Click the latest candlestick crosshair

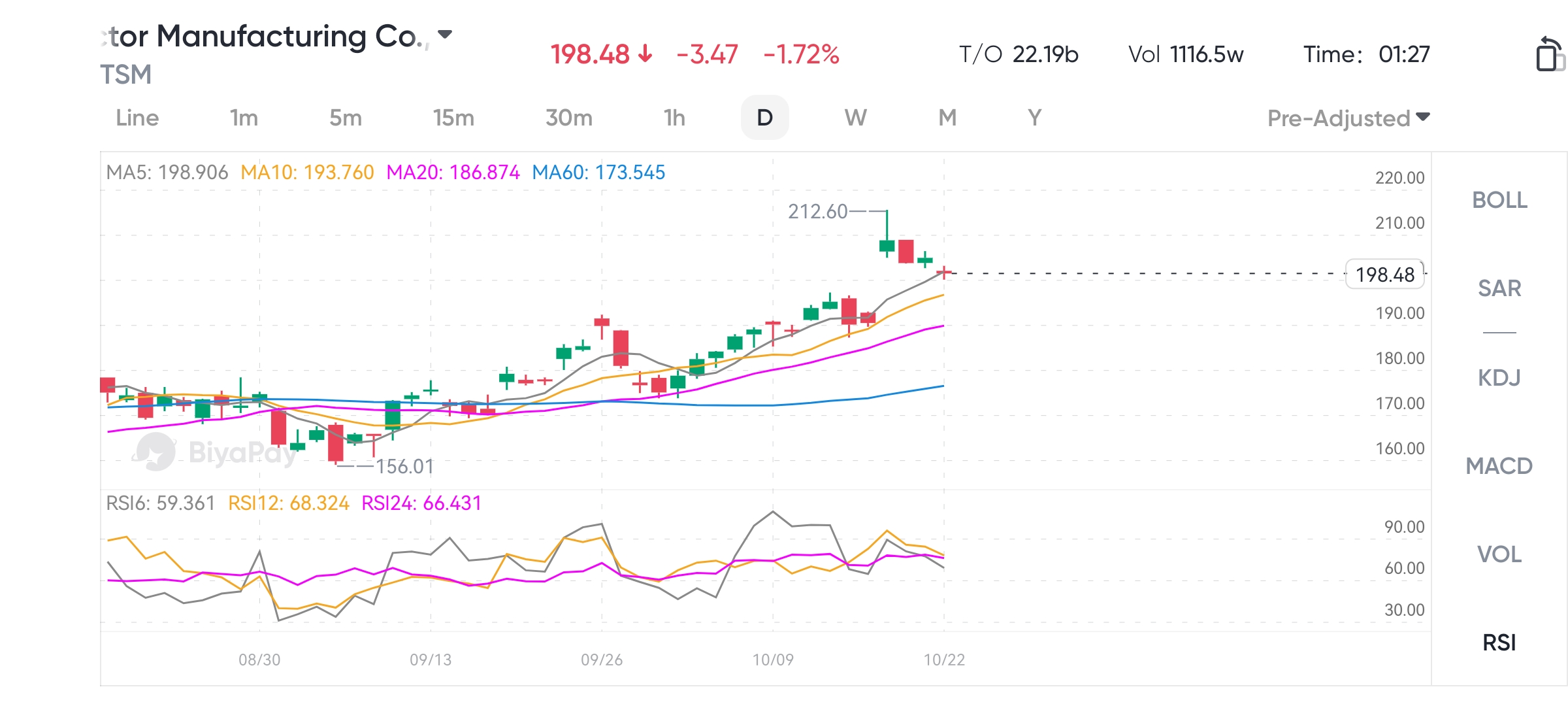click(944, 273)
